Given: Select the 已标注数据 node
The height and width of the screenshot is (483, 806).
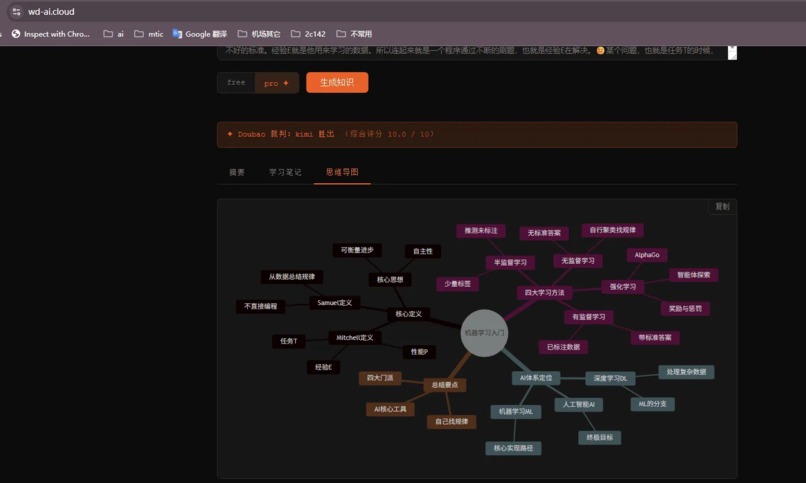Looking at the screenshot, I should [x=563, y=347].
